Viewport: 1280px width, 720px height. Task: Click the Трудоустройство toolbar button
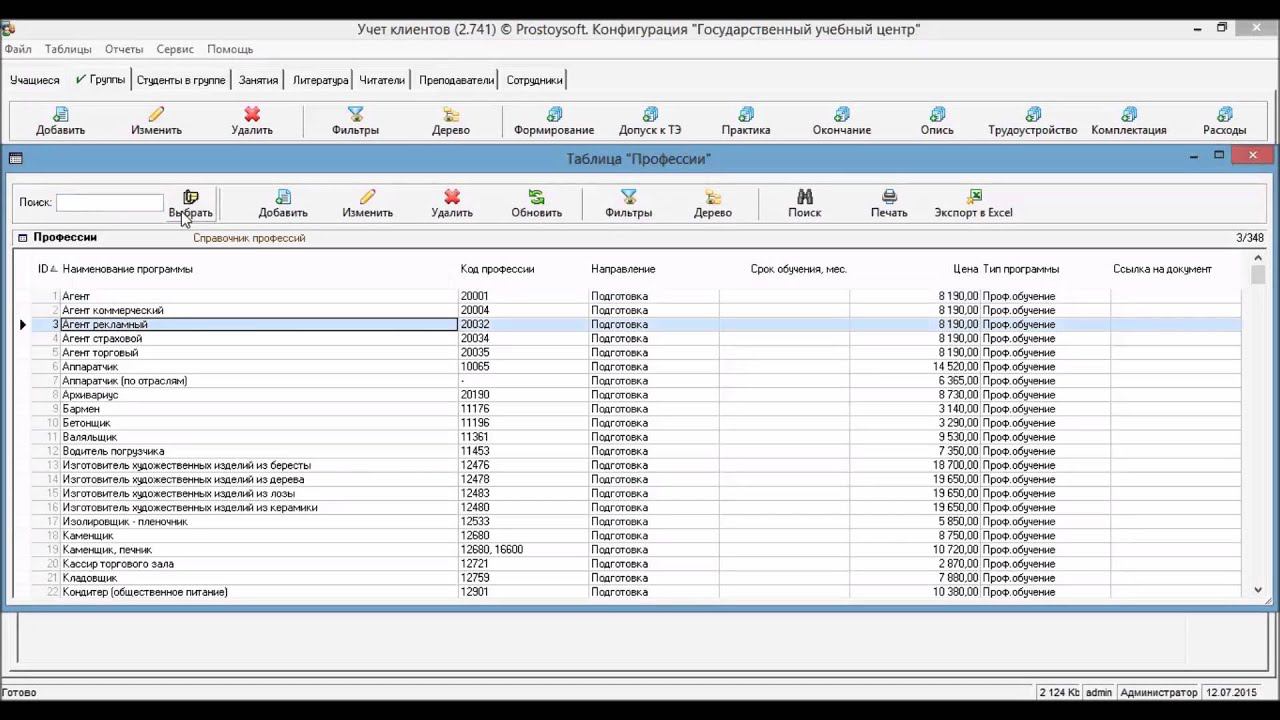pos(1033,121)
